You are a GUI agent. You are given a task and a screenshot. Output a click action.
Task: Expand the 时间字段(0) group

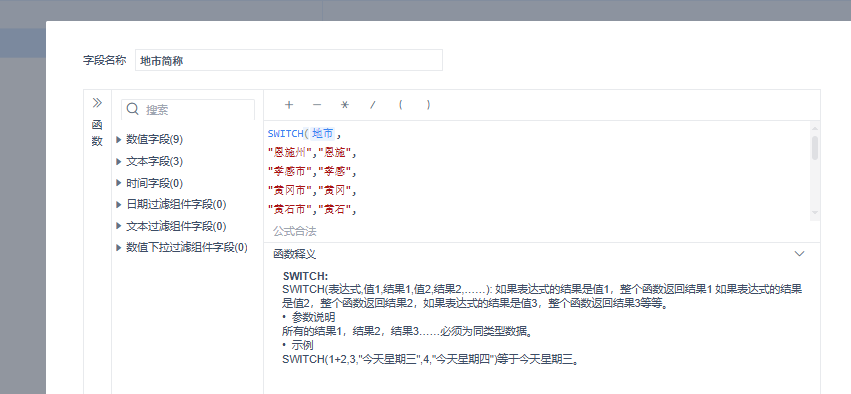point(119,183)
